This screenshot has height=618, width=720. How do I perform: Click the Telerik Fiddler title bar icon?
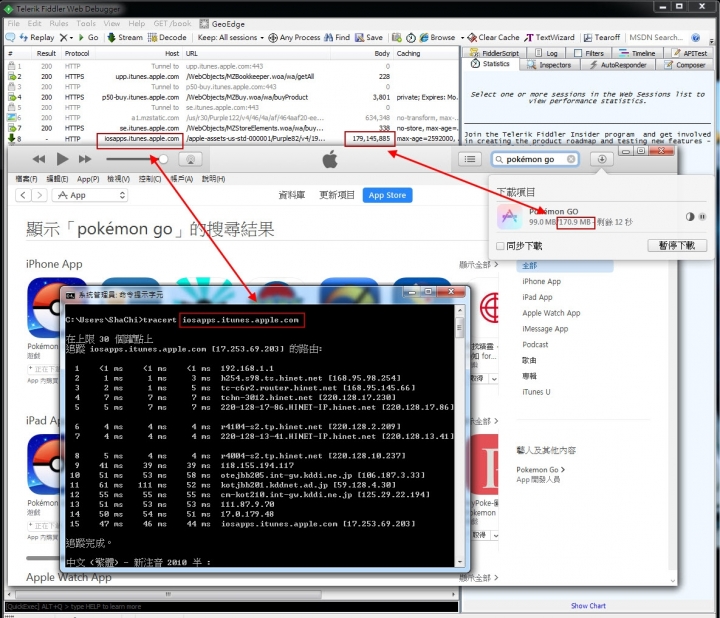(9, 9)
